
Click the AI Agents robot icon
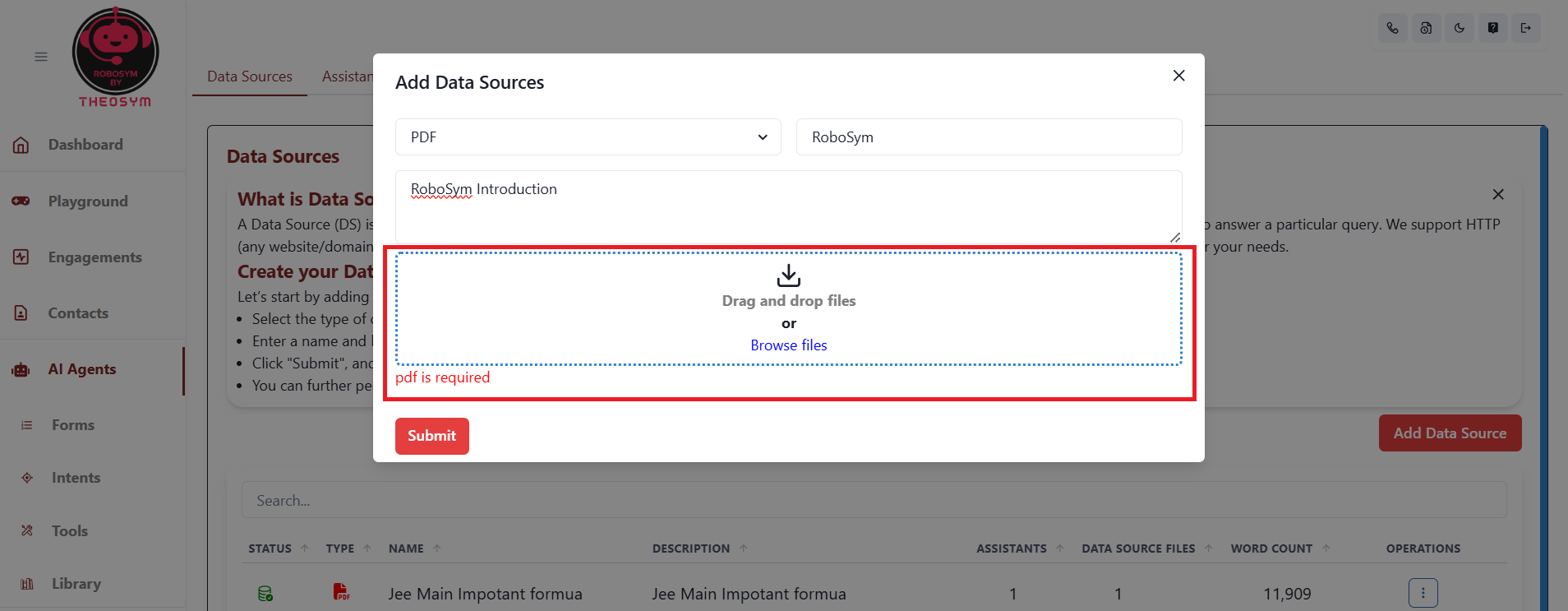21,370
